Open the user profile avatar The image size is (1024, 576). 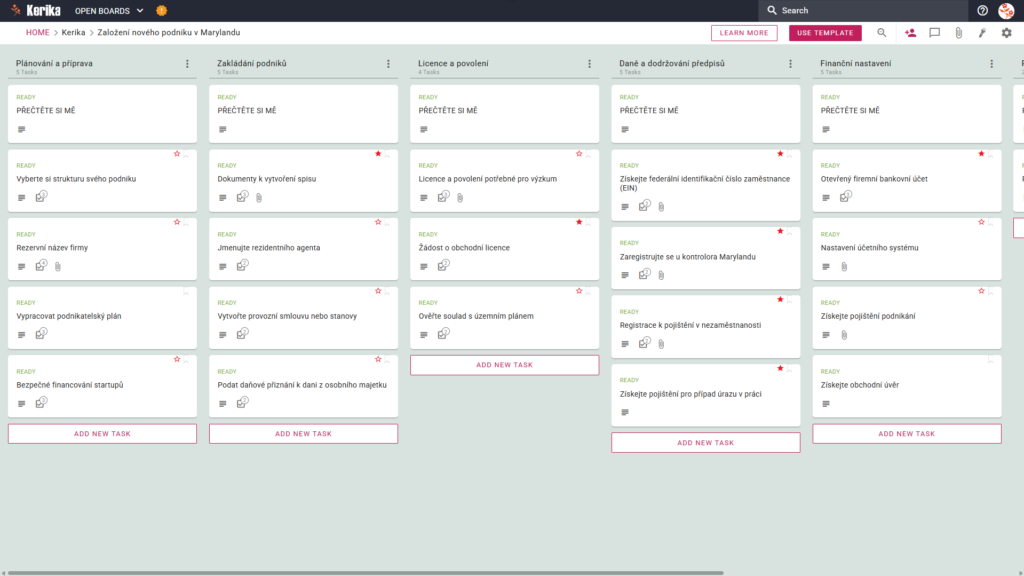pyautogui.click(x=1006, y=10)
